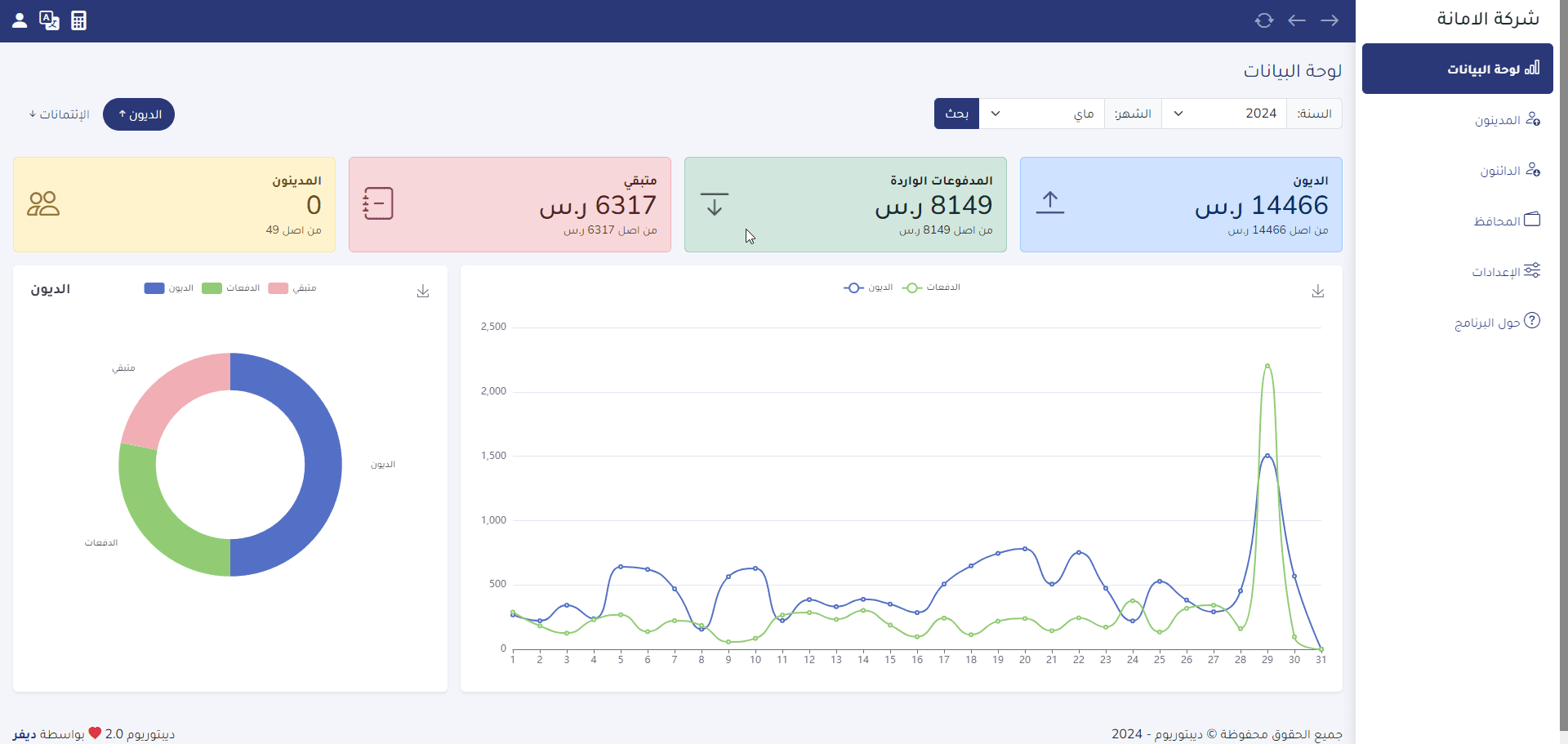1568x744 pixels.
Task: Open the month dropdown showing ماي
Action: tap(1041, 114)
